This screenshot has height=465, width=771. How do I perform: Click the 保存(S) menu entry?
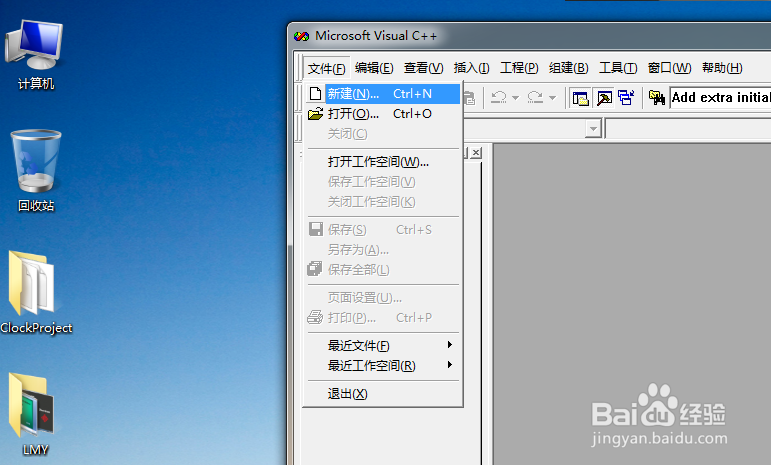pos(383,230)
